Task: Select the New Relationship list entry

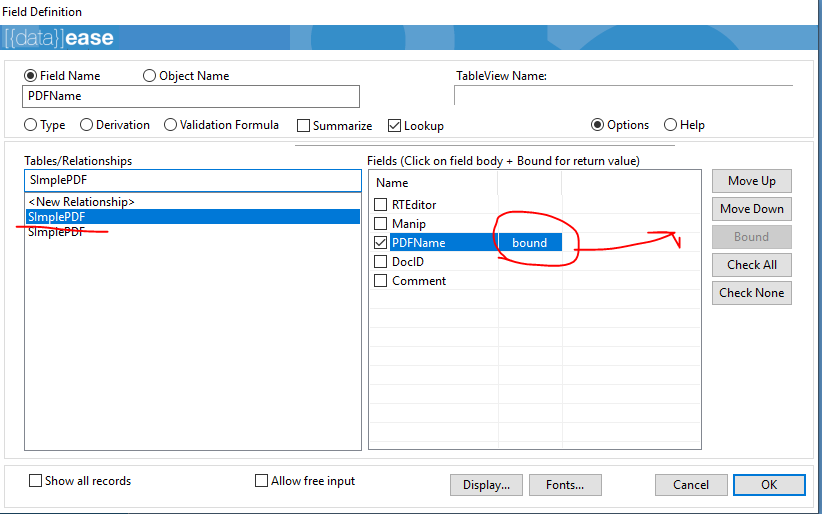Action: (81, 202)
